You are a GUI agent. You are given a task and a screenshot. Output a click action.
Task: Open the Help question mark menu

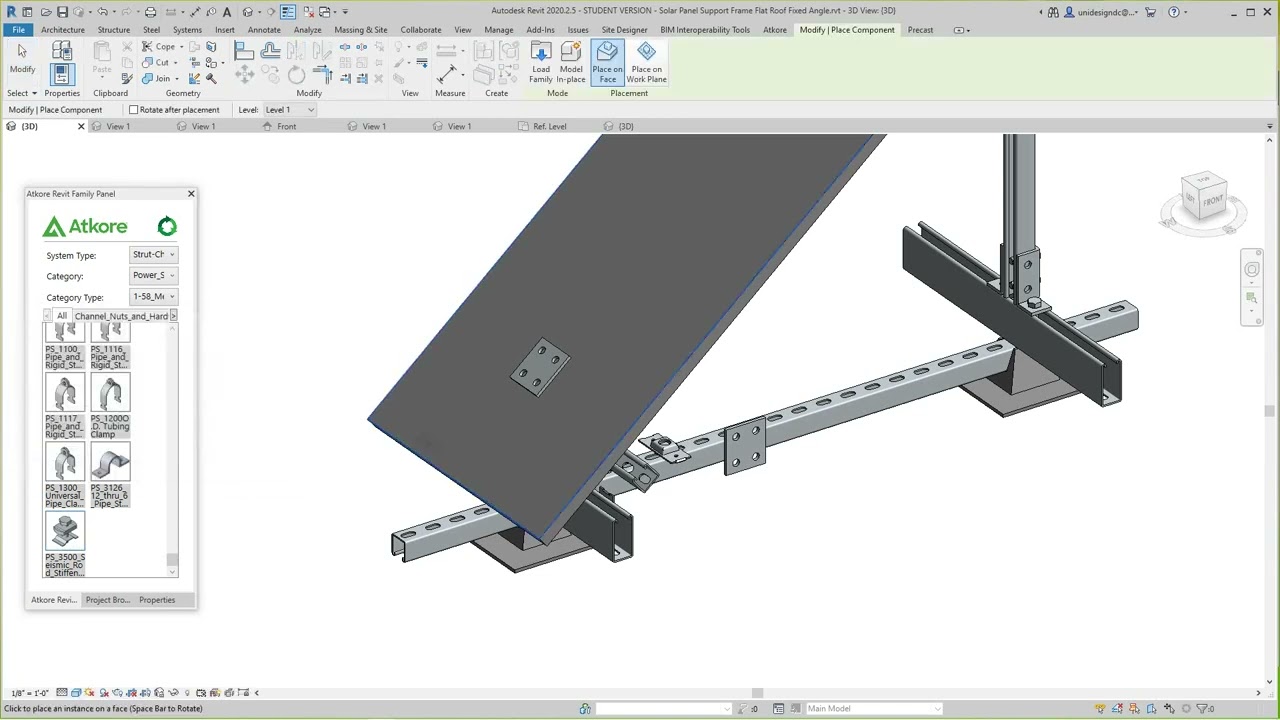click(x=1174, y=12)
